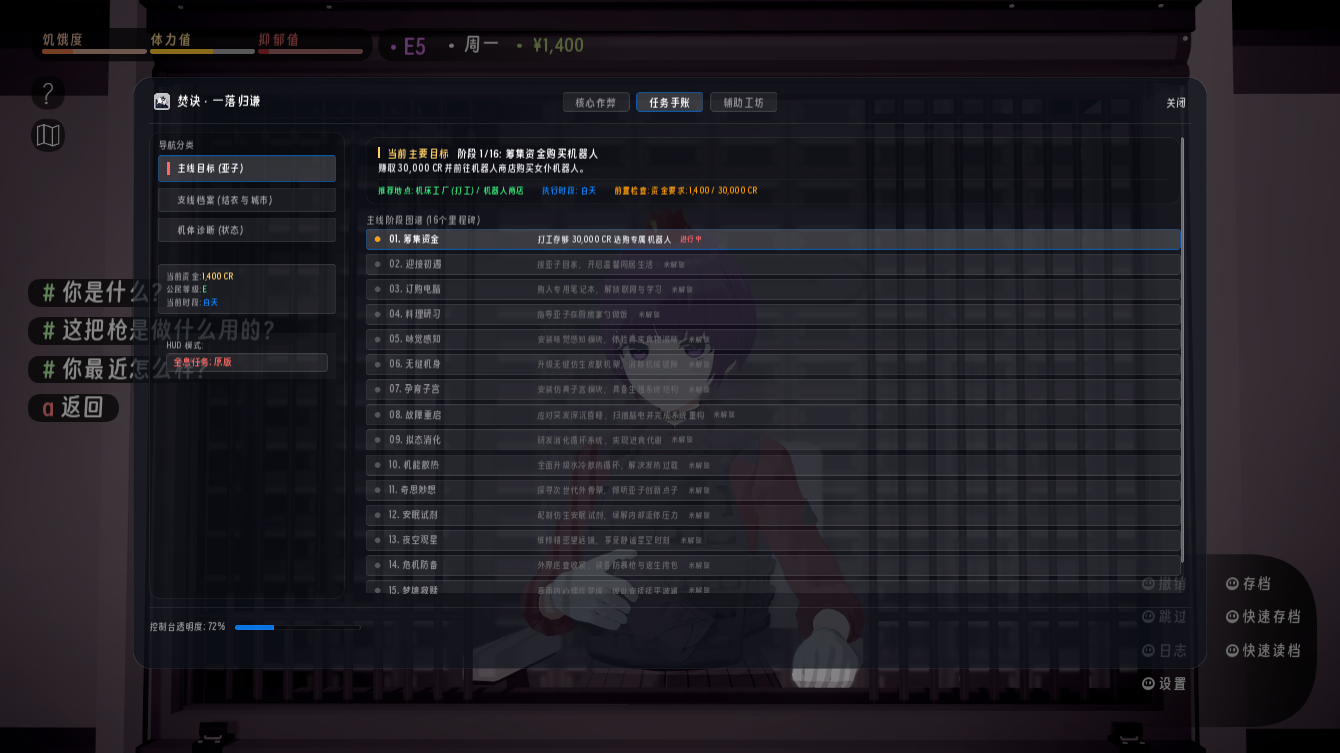Open the map icon
This screenshot has width=1340, height=753.
coord(48,135)
